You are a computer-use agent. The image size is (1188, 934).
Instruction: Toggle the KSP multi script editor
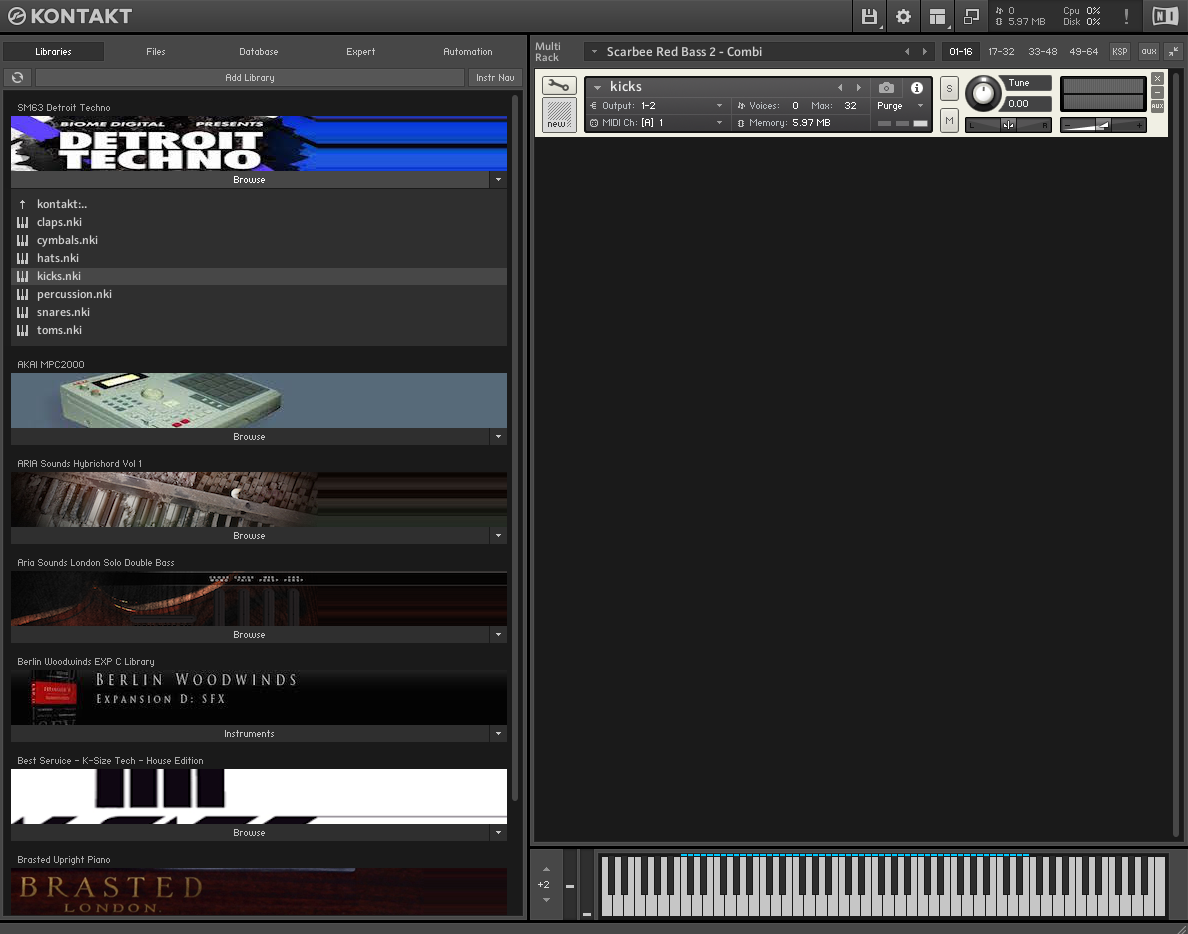(x=1119, y=52)
